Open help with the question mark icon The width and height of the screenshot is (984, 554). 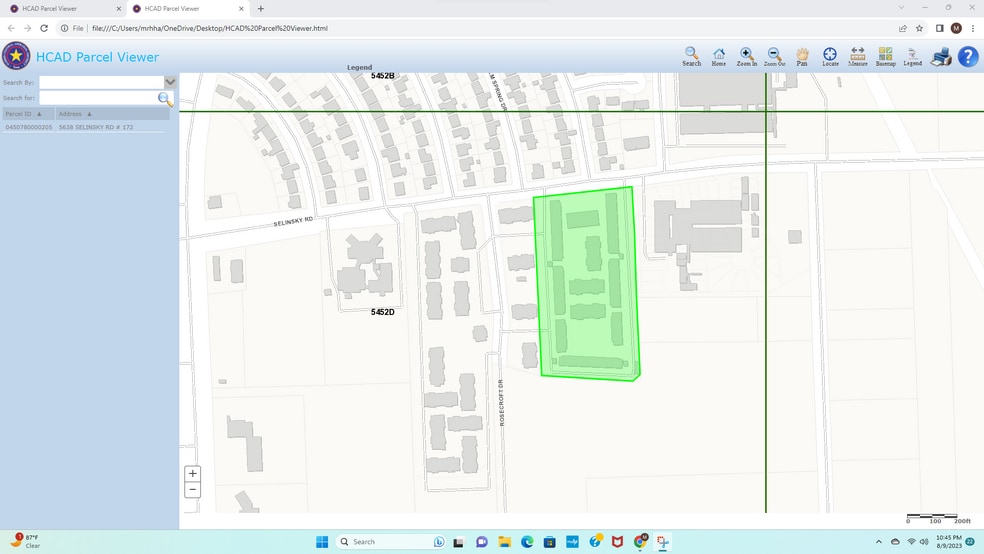point(968,56)
